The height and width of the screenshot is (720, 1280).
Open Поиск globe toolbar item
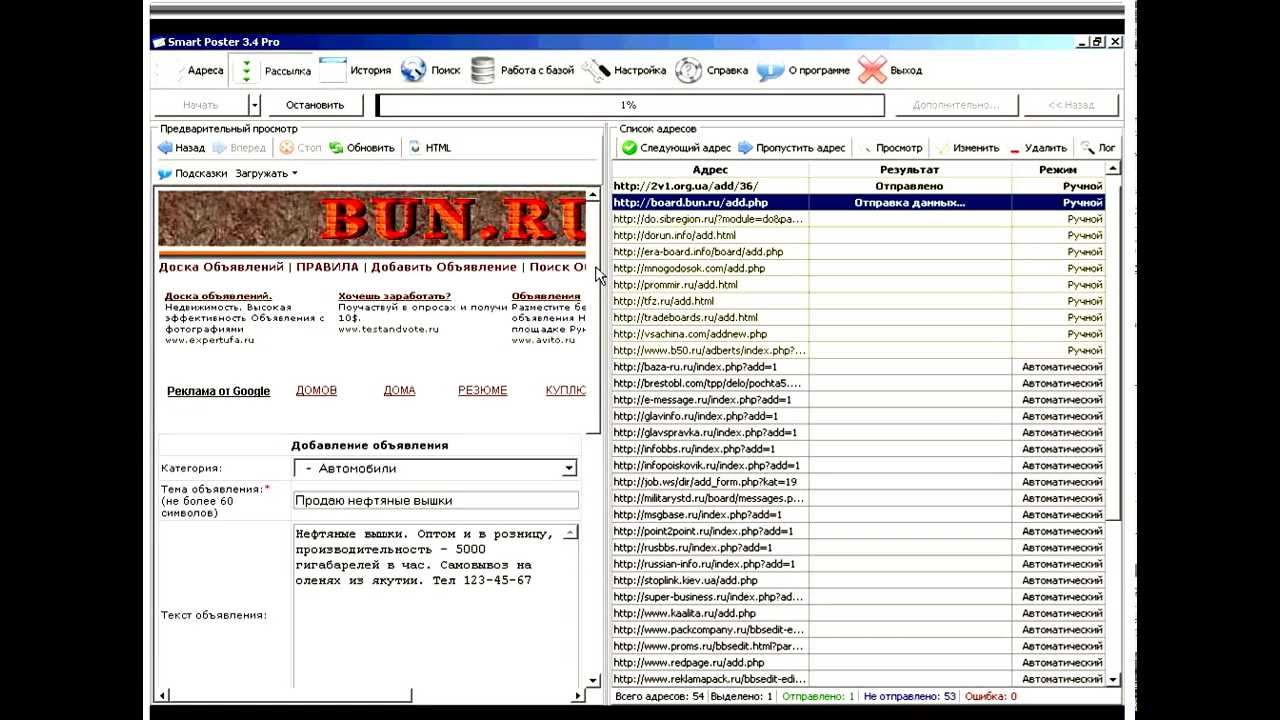pyautogui.click(x=431, y=71)
